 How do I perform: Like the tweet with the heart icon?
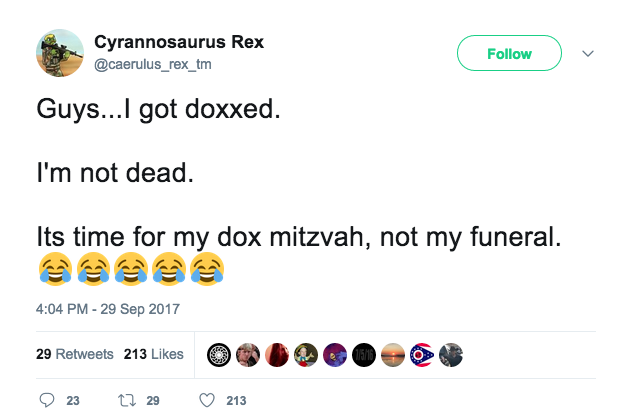point(208,400)
